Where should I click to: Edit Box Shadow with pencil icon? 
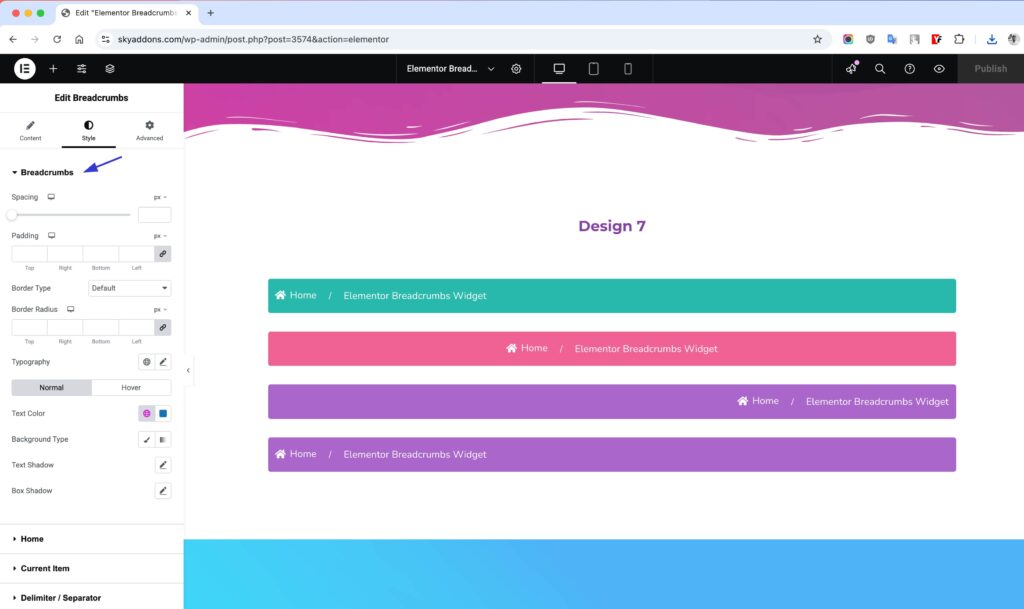pyautogui.click(x=163, y=491)
